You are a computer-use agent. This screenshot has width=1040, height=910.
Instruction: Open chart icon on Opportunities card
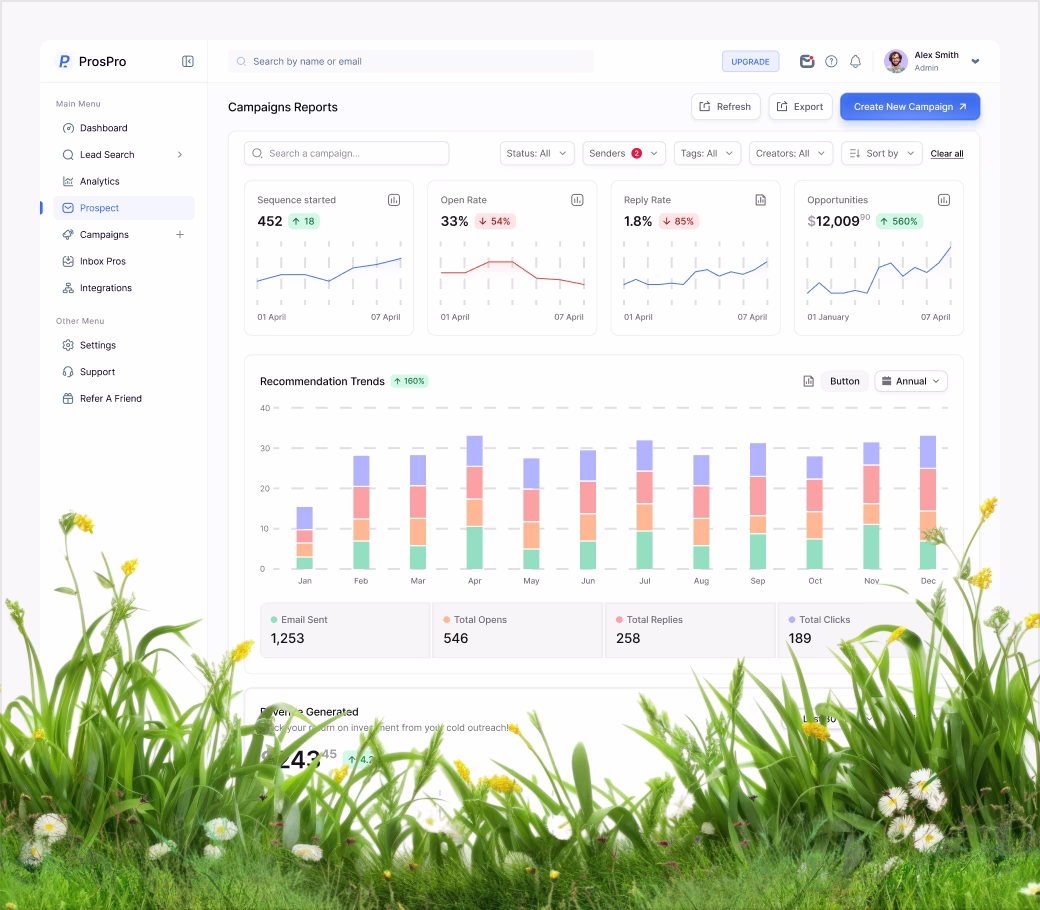point(944,200)
